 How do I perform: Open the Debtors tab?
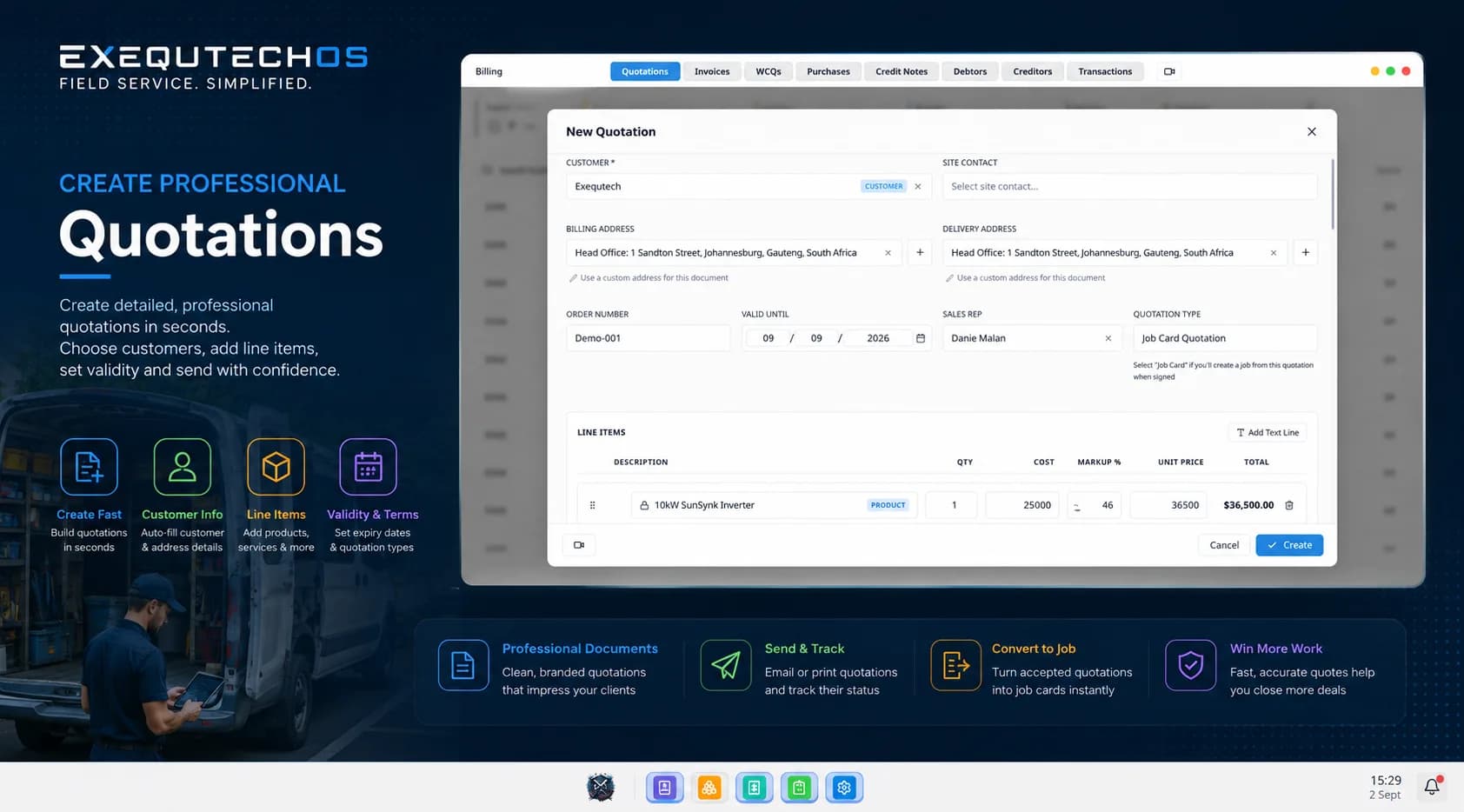pyautogui.click(x=970, y=71)
